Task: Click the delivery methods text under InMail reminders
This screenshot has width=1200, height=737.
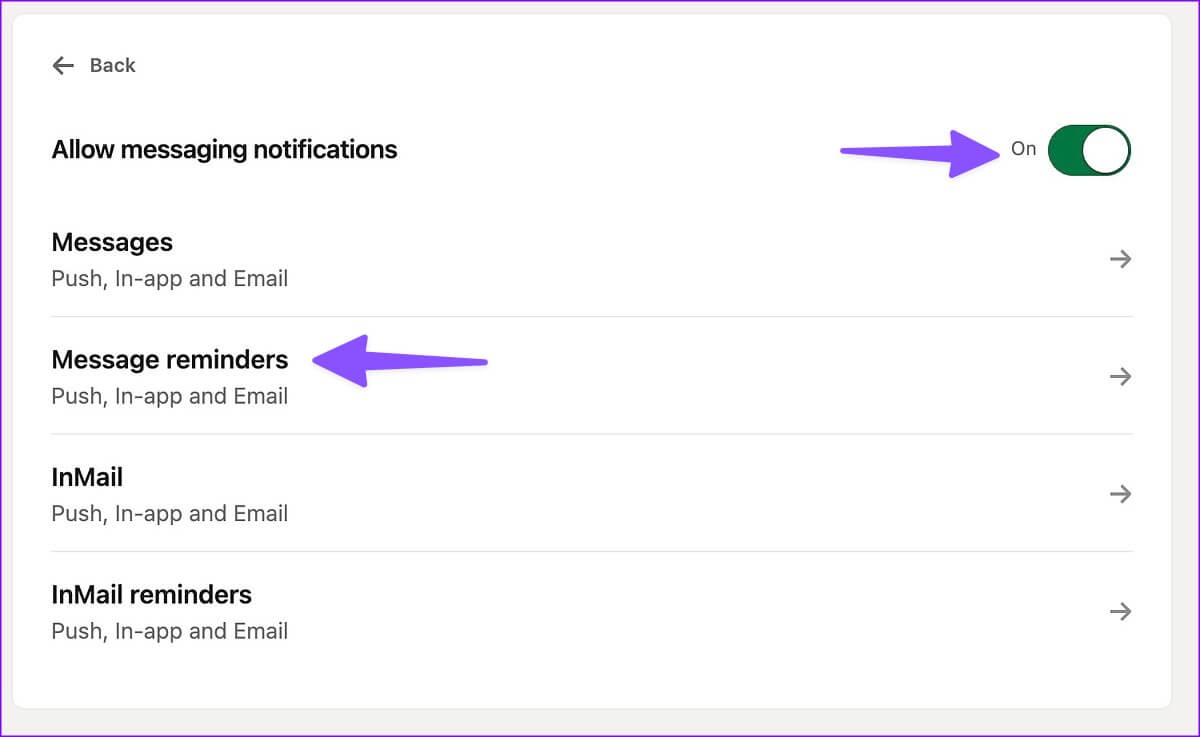Action: click(170, 631)
